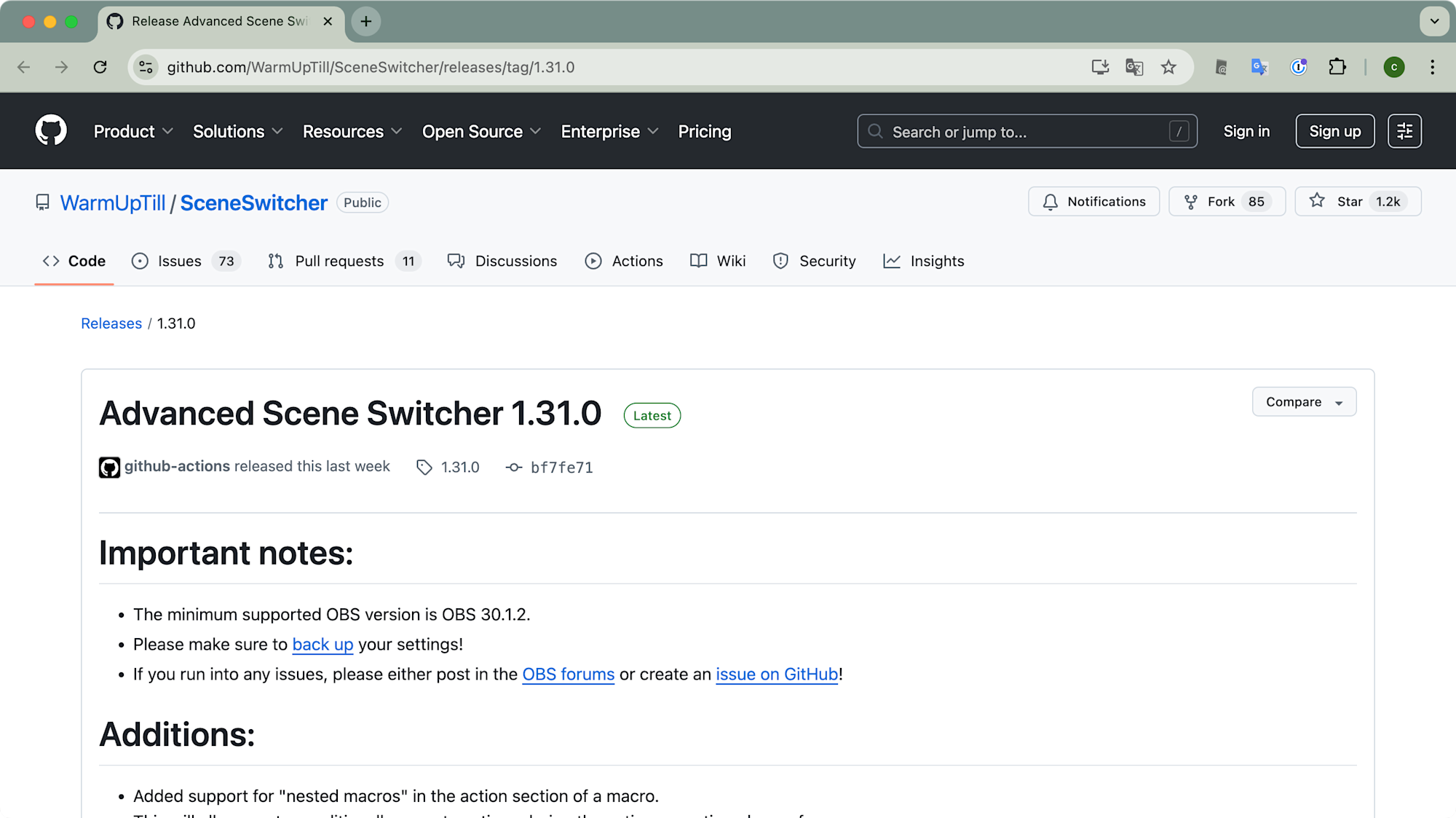Click the search magnifier icon
The height and width of the screenshot is (818, 1456).
(875, 131)
